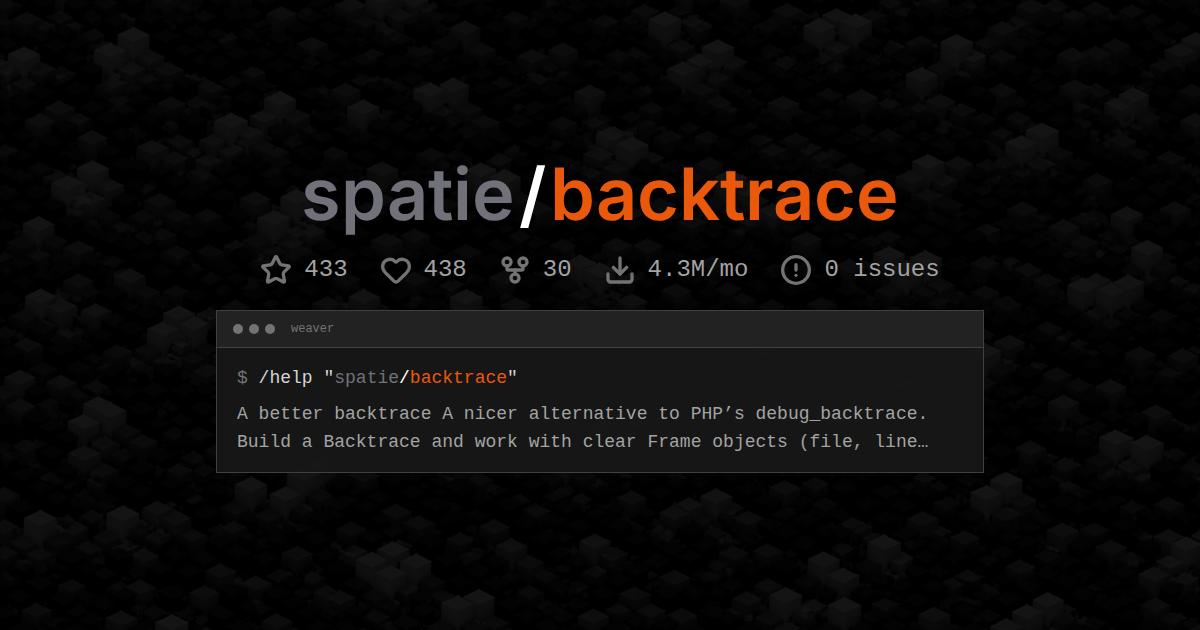Click the rightmost traffic-light dot on terminal
This screenshot has width=1200, height=630.
[269, 328]
